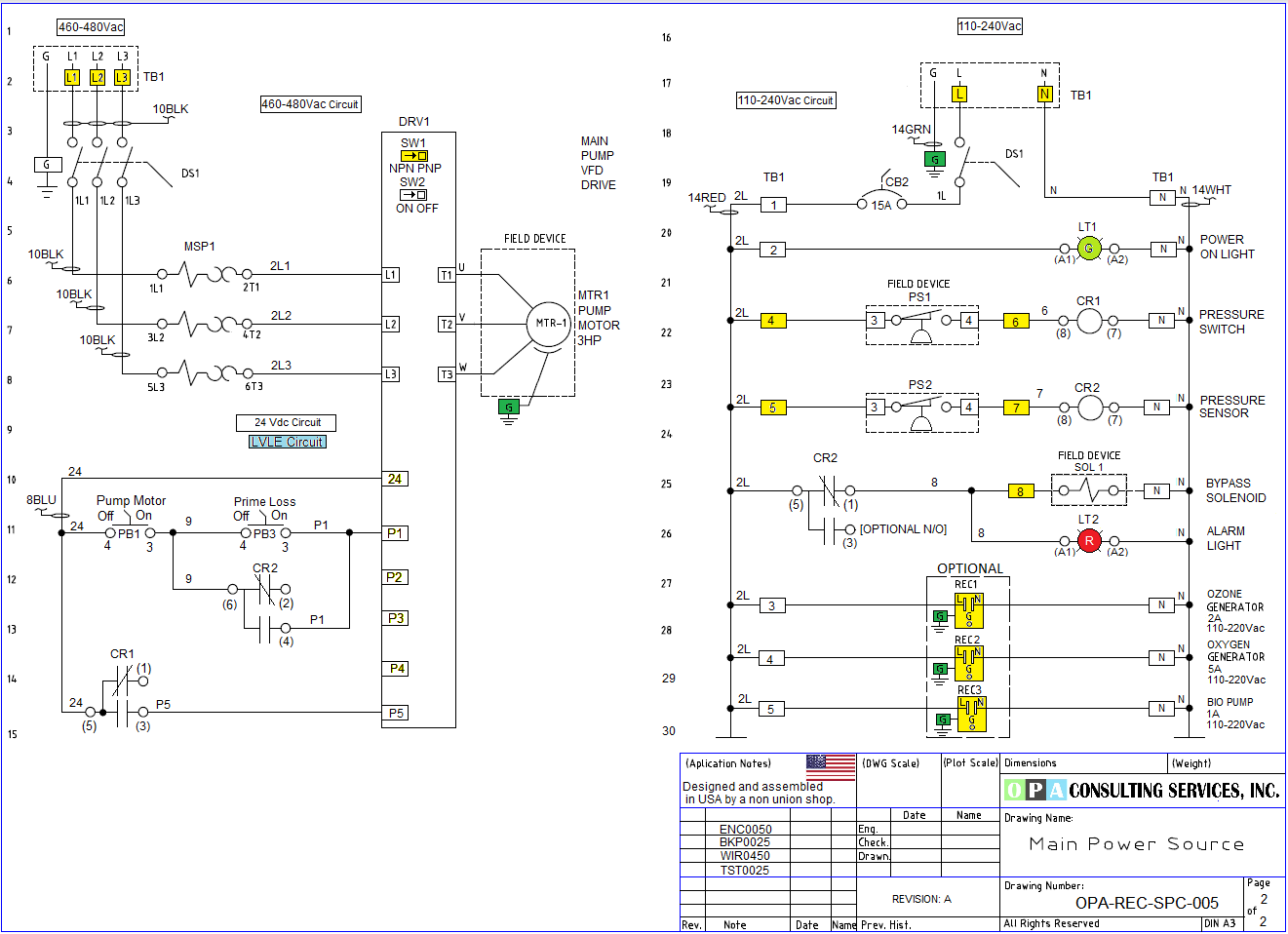Click the green ground block under the motor
Viewport: 1288px width, 934px height.
click(508, 407)
